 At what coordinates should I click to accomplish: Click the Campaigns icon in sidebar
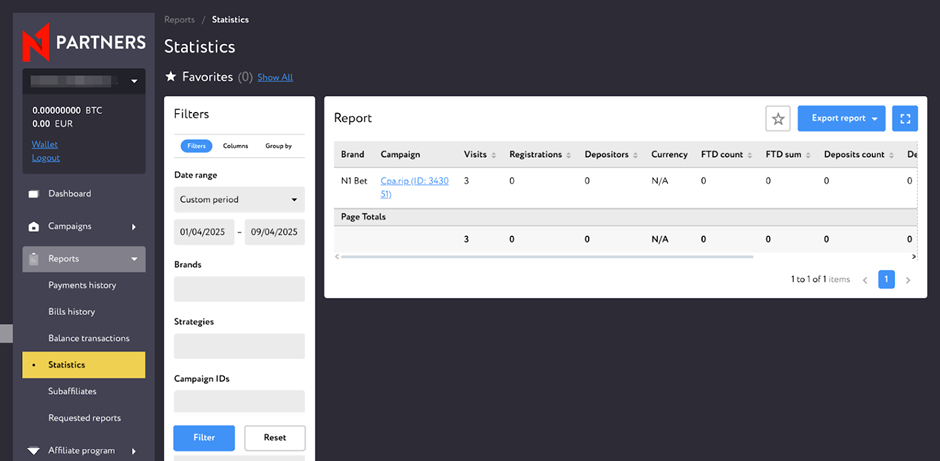(x=33, y=227)
